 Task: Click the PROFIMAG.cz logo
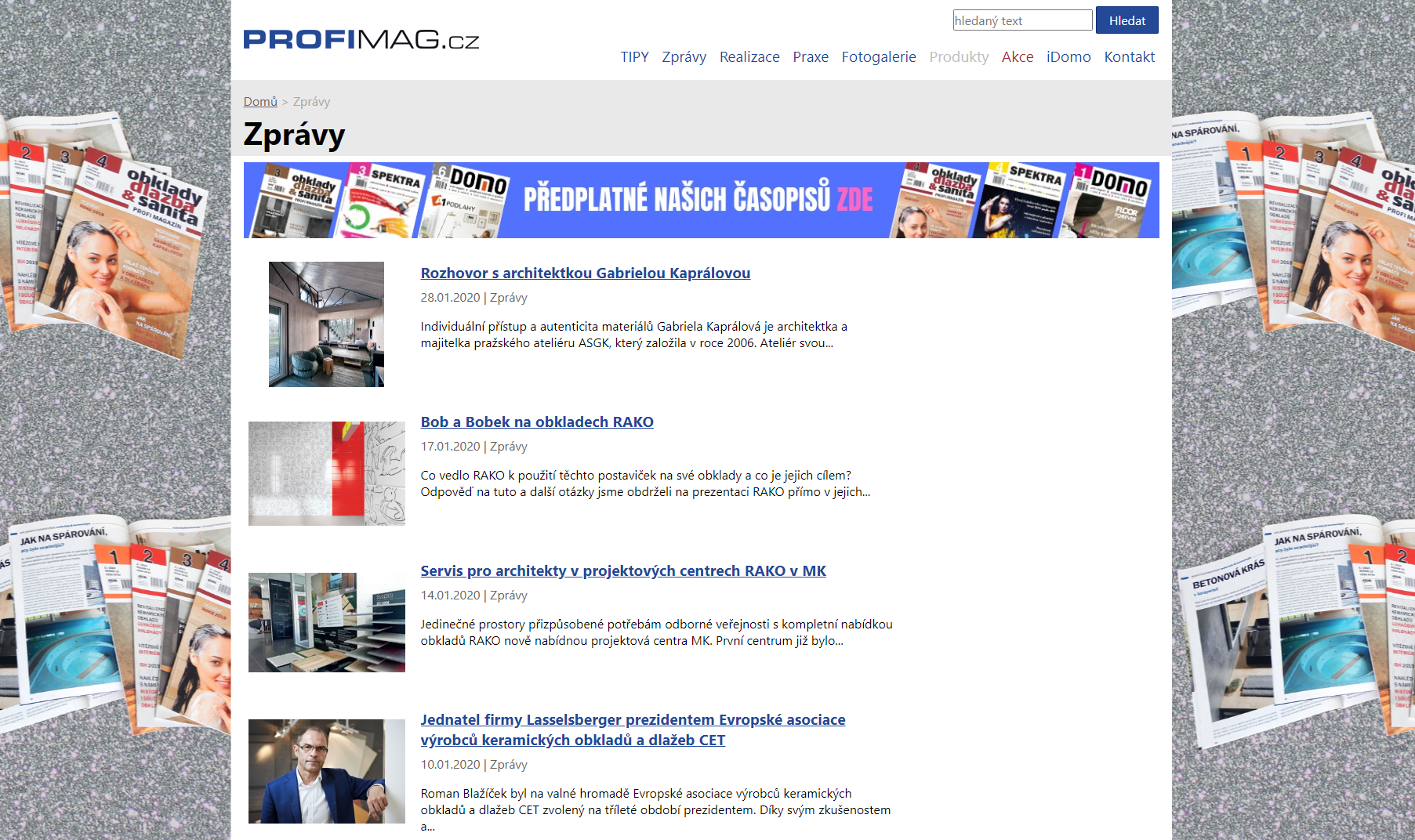tap(361, 39)
